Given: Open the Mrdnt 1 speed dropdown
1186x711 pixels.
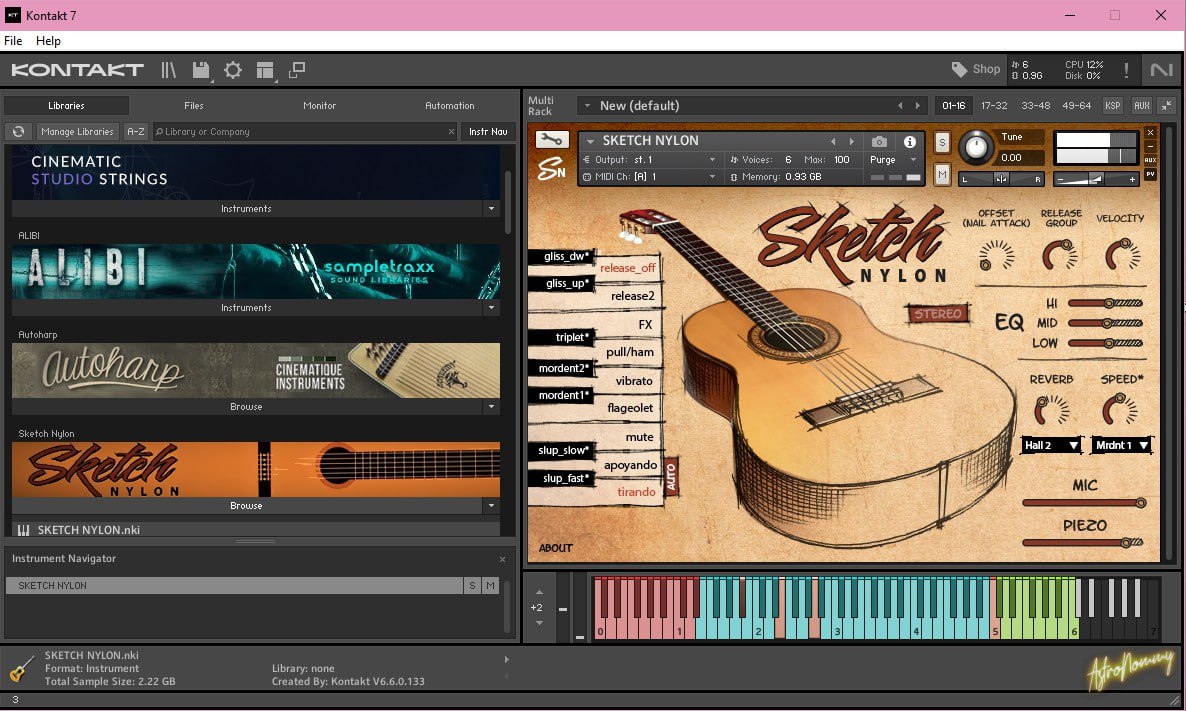Looking at the screenshot, I should (1121, 445).
